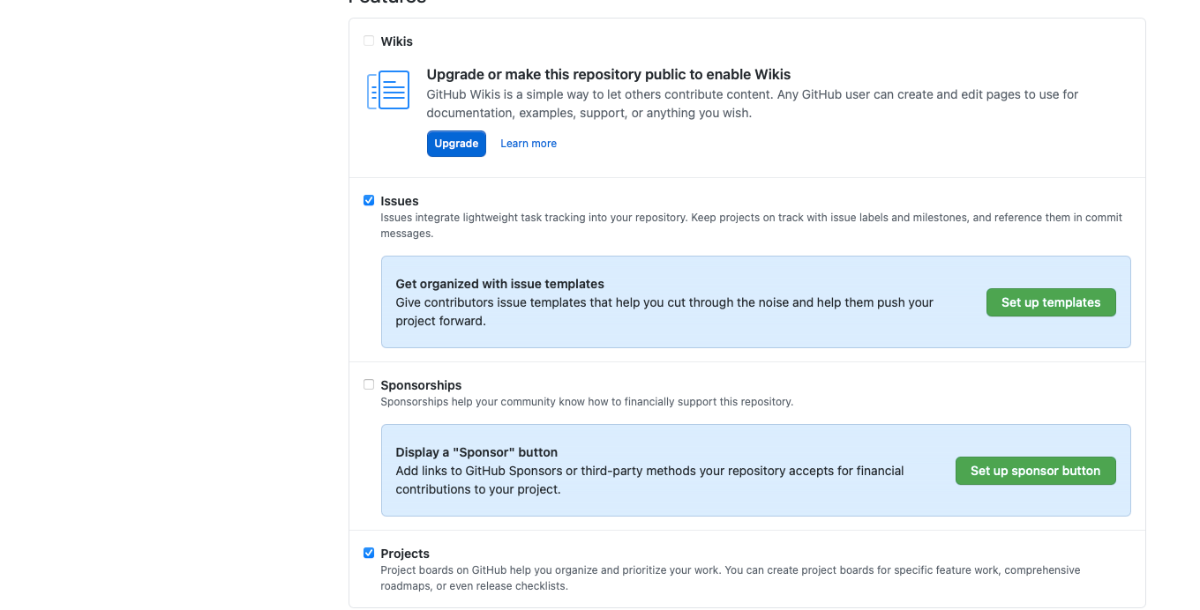
Task: Select the Issues feature label
Action: (399, 200)
